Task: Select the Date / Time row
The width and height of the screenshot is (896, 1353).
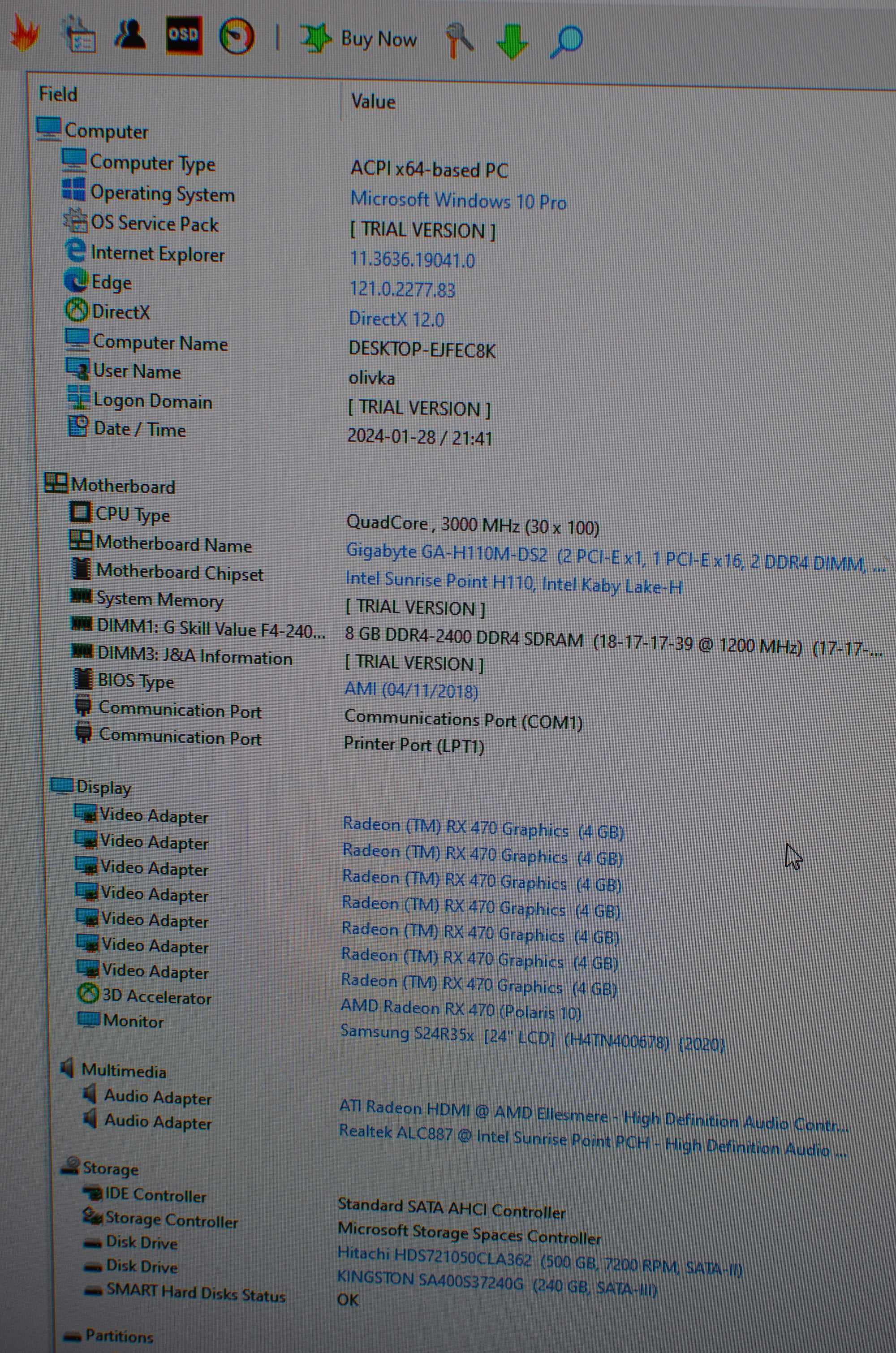Action: [x=127, y=429]
